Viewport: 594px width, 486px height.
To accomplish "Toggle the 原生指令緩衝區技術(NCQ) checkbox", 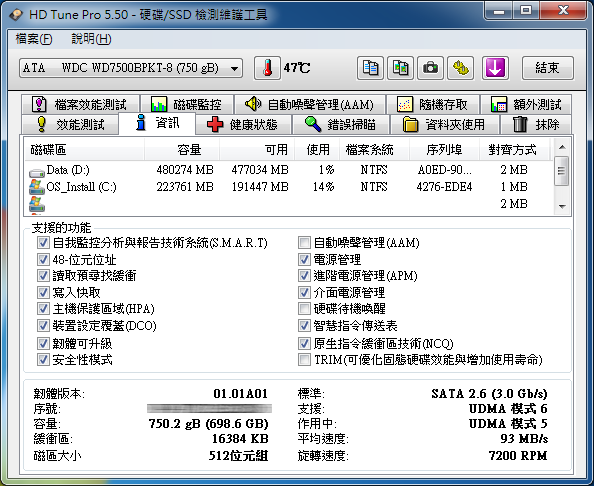I will pyautogui.click(x=304, y=344).
